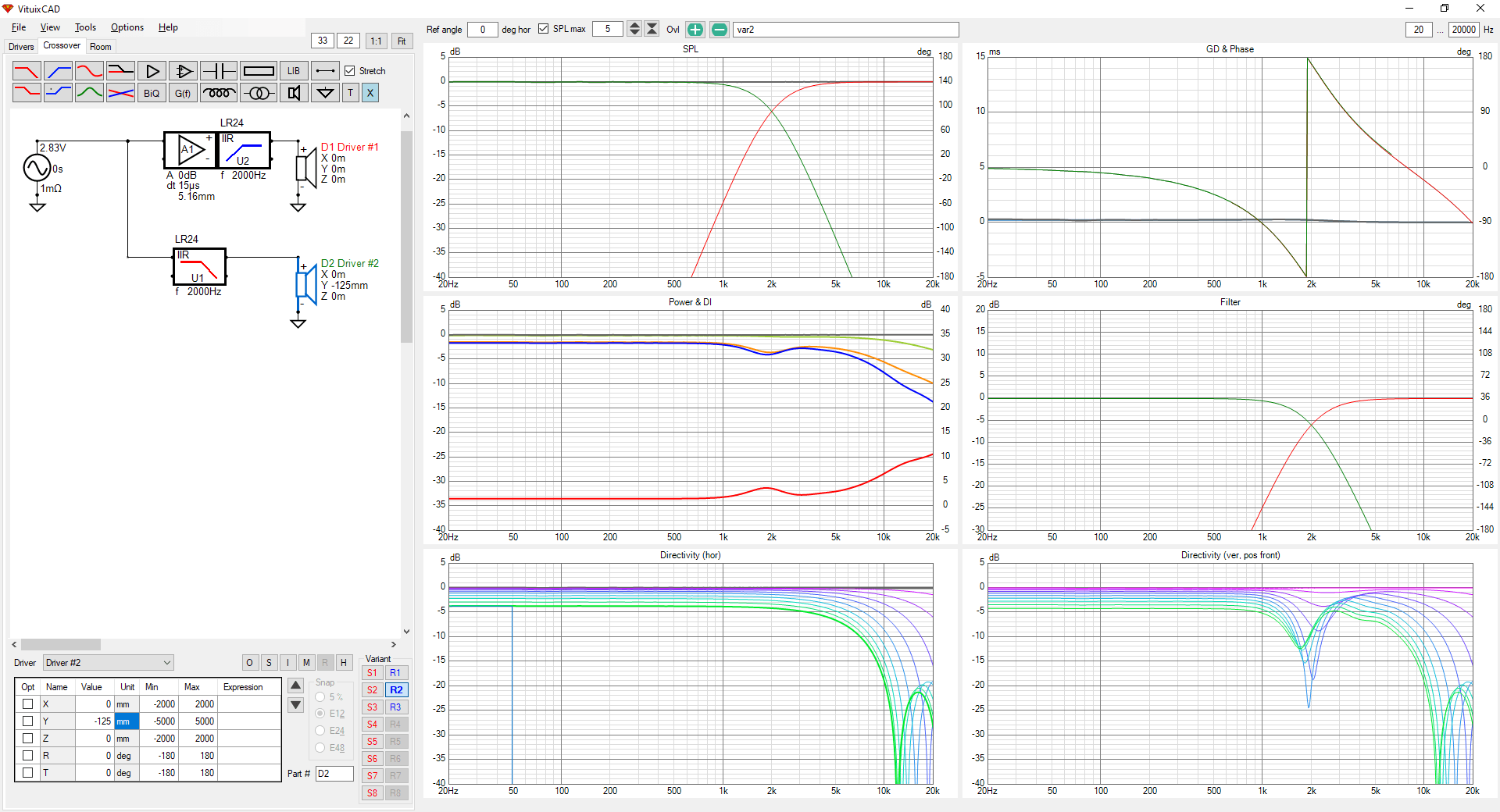Click the M parameter button

click(x=306, y=663)
